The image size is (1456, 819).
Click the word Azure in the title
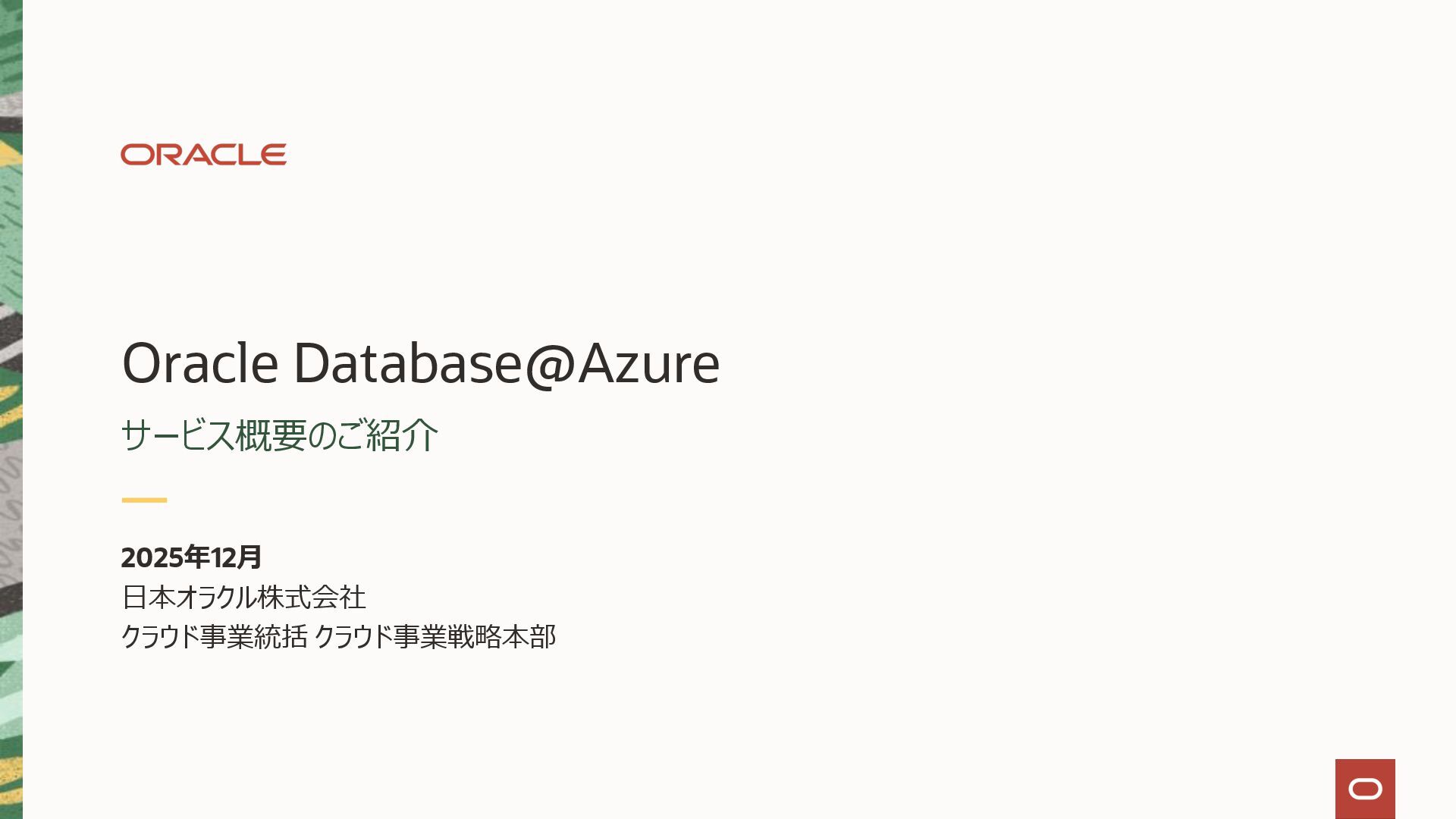[648, 364]
